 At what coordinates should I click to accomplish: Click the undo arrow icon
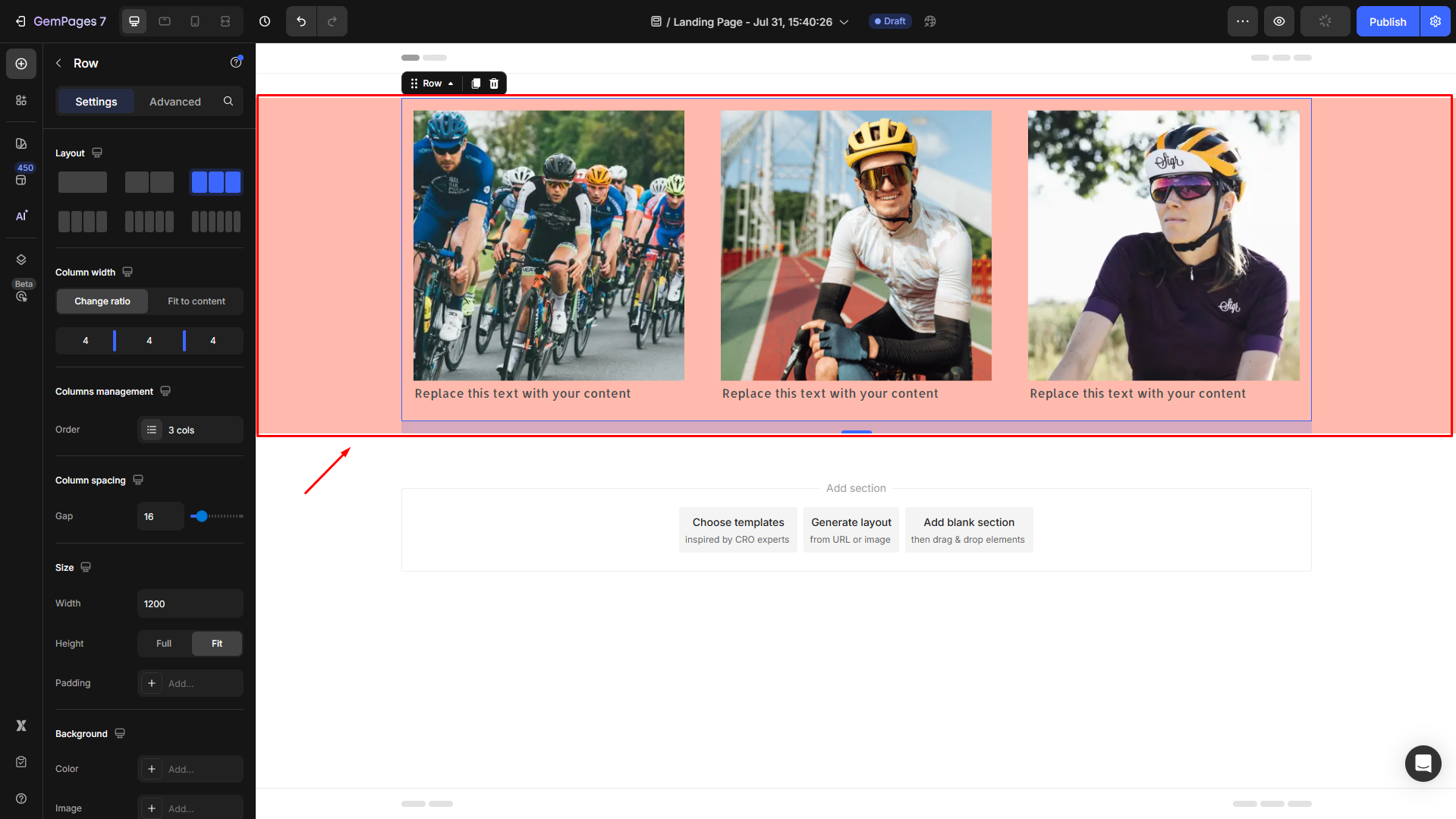coord(301,21)
